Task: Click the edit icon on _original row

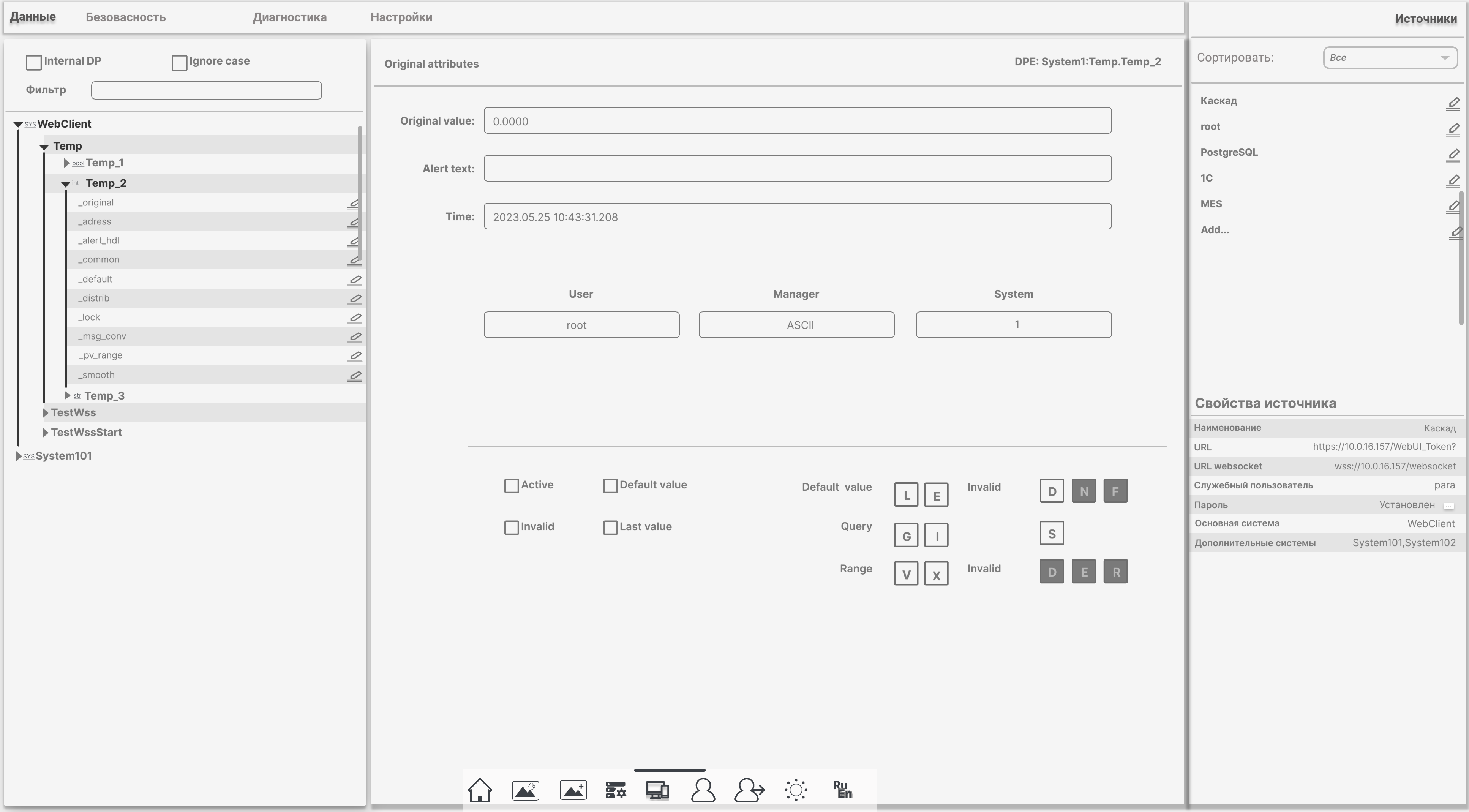Action: tap(354, 204)
